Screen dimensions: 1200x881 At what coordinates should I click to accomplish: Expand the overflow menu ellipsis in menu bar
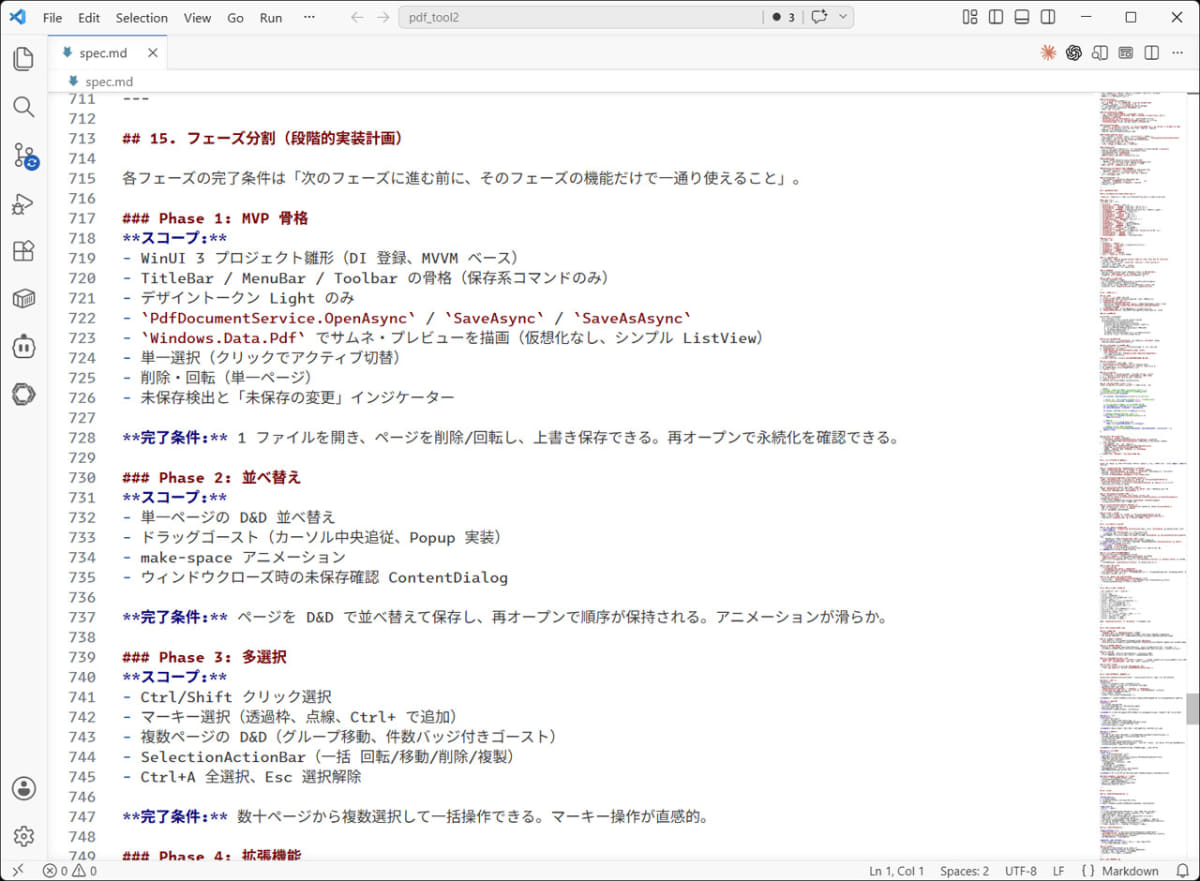(x=309, y=17)
